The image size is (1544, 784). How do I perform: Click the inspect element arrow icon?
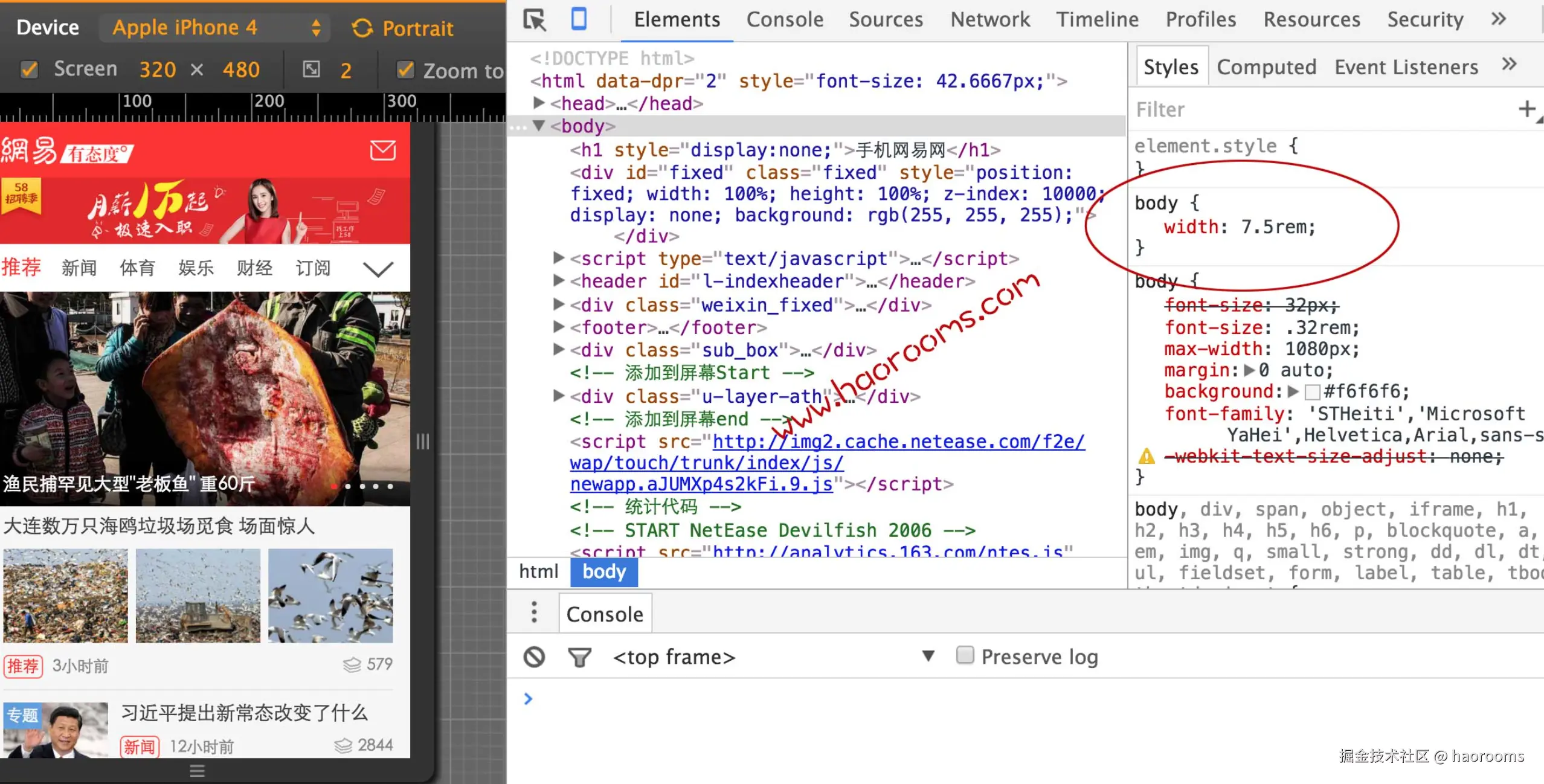click(535, 20)
